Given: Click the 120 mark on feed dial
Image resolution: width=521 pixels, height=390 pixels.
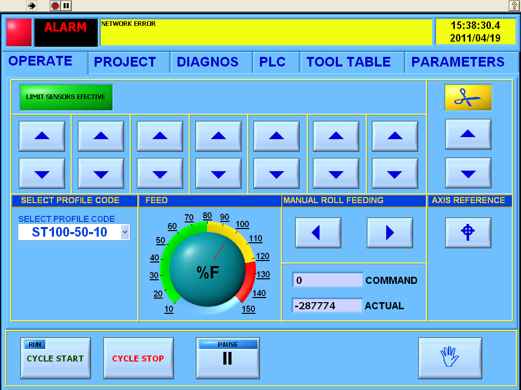Looking at the screenshot, I should [263, 256].
